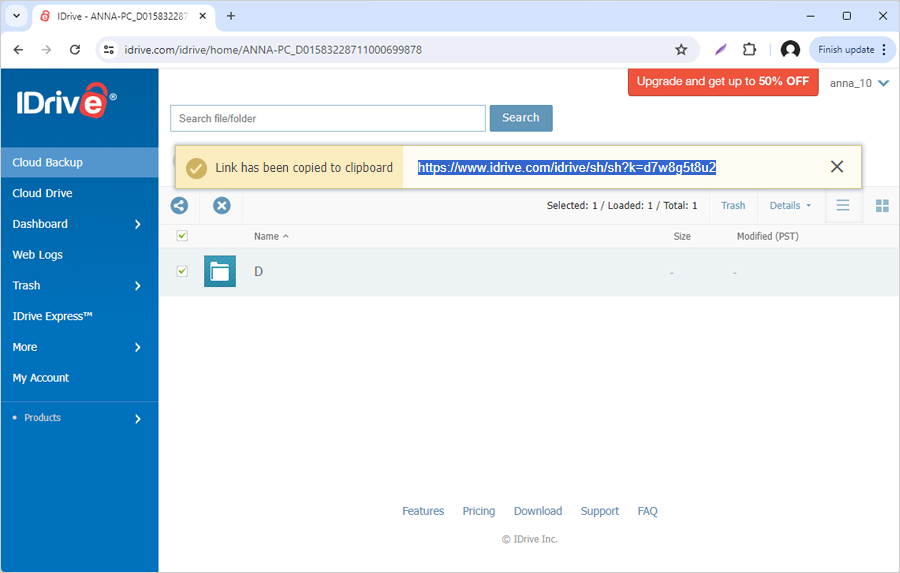Click the highlighted share link URL
This screenshot has height=573, width=900.
(567, 167)
